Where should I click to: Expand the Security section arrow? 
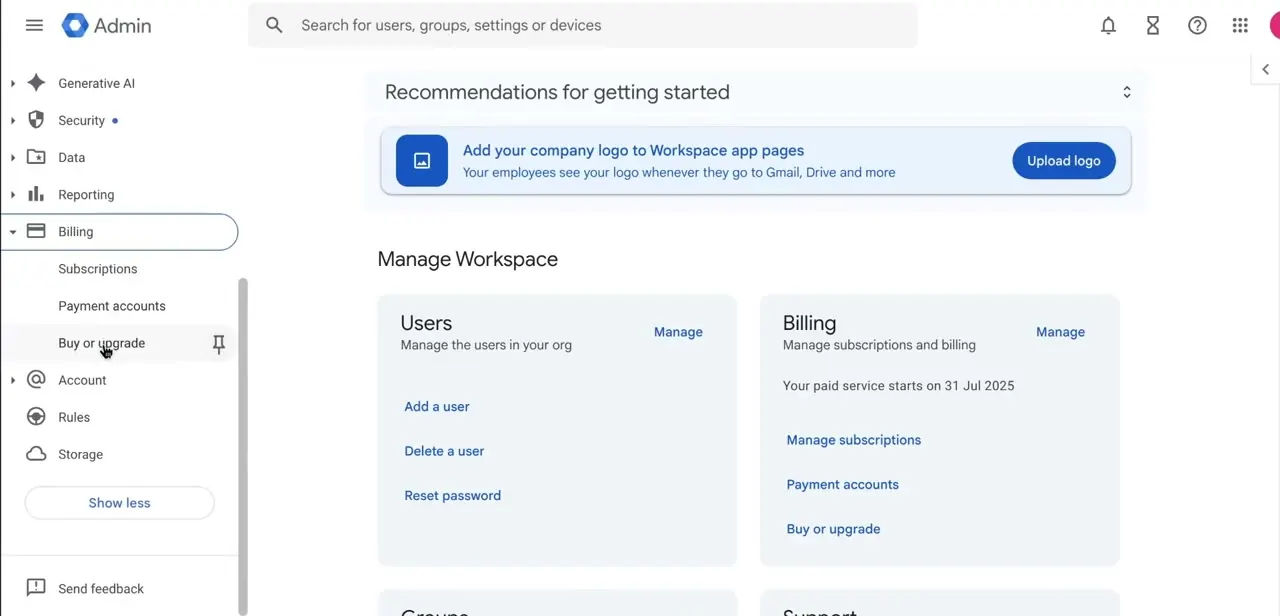tap(13, 121)
